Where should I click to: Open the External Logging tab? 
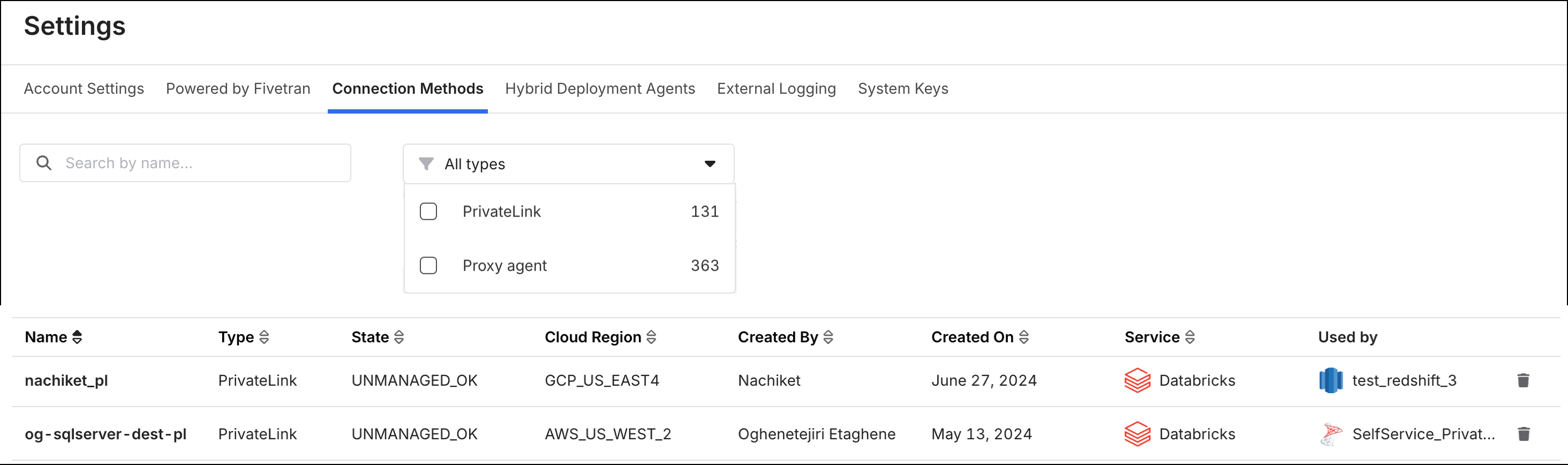click(777, 89)
